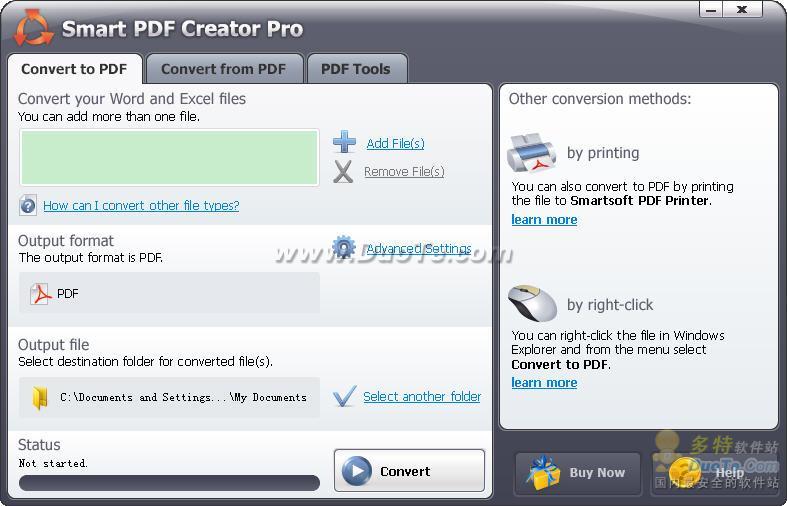Viewport: 787px width, 506px height.
Task: Click the question mark help icon
Action: (28, 205)
